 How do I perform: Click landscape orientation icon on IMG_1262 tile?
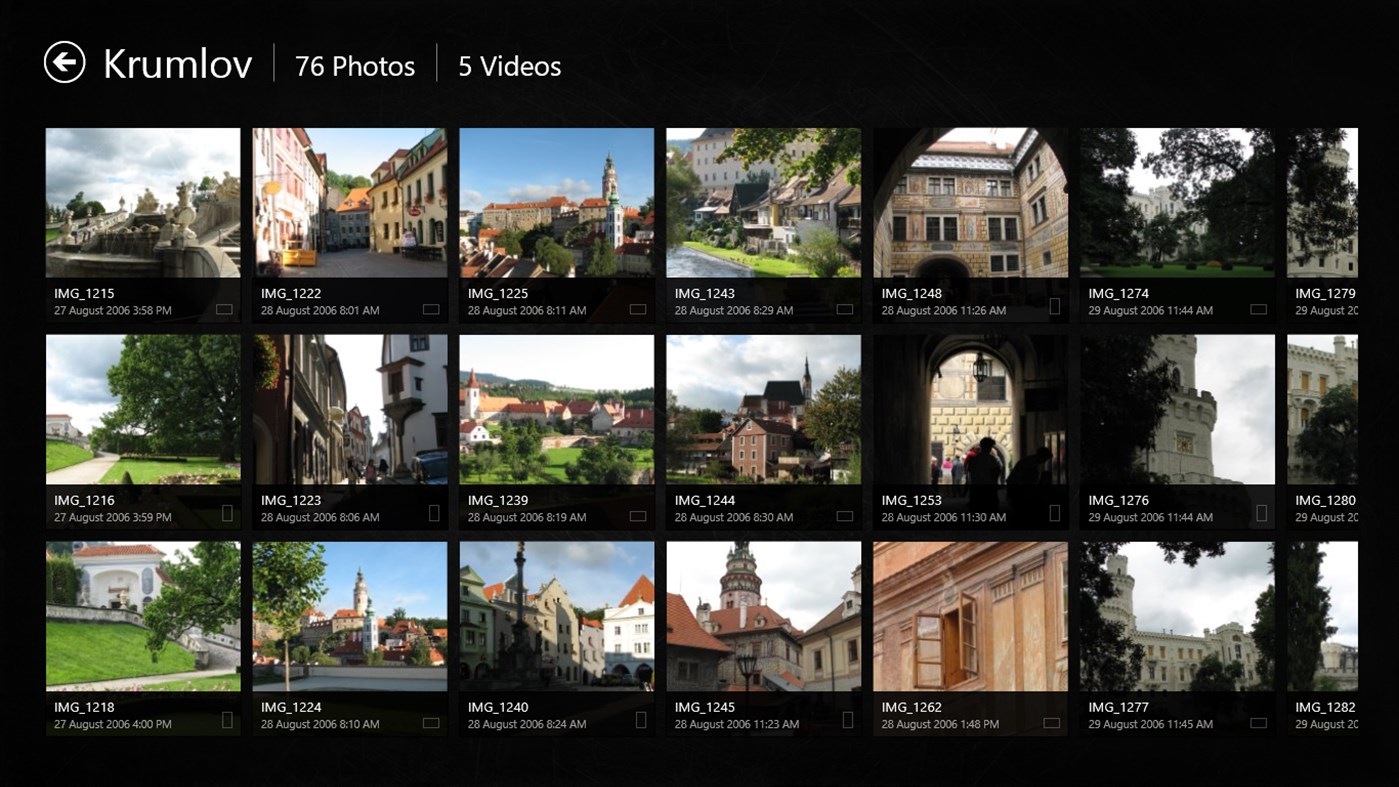1052,723
